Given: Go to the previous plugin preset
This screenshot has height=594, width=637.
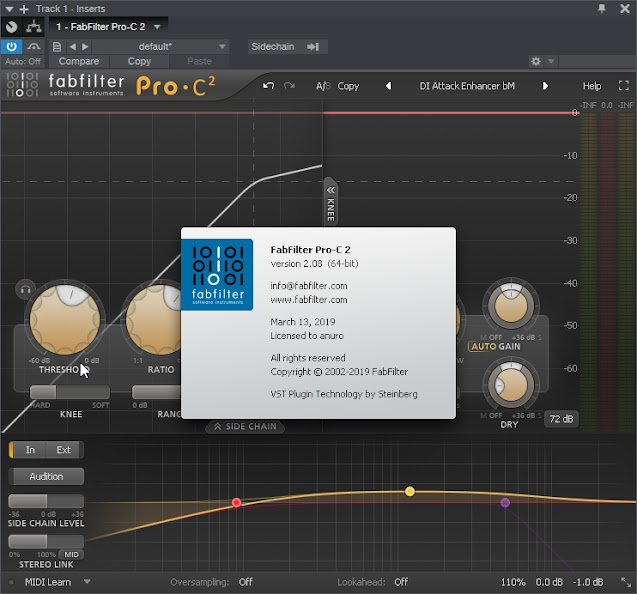Looking at the screenshot, I should coord(388,86).
